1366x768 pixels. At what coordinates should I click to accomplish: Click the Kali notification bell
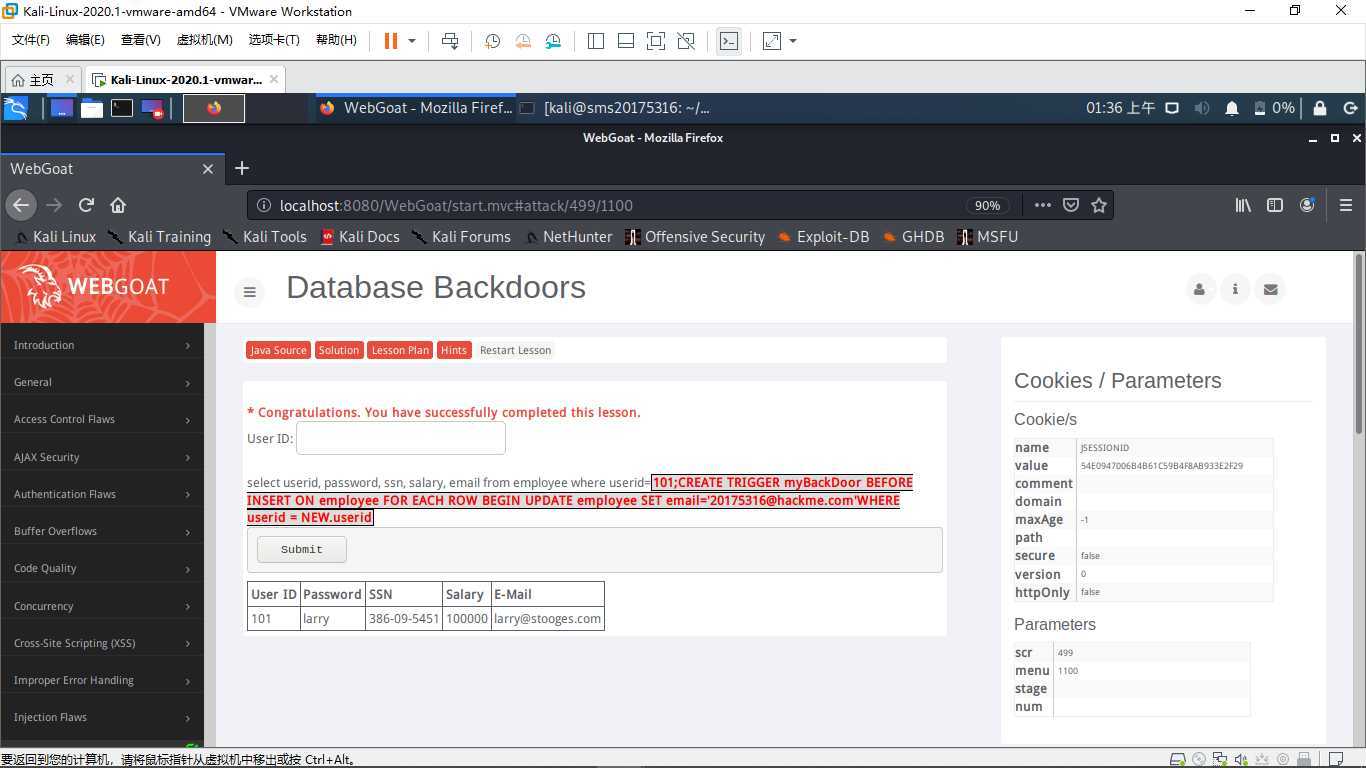coord(1232,108)
